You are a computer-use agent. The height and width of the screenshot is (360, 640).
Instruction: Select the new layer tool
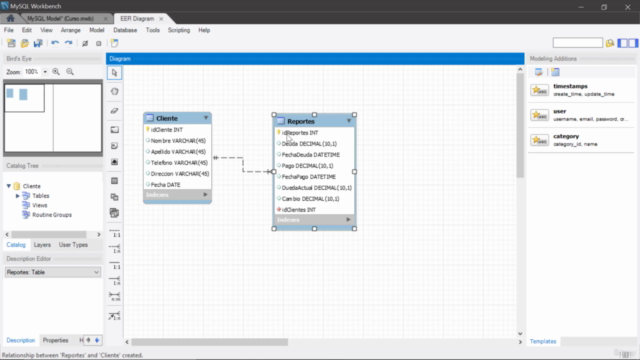pyautogui.click(x=114, y=130)
